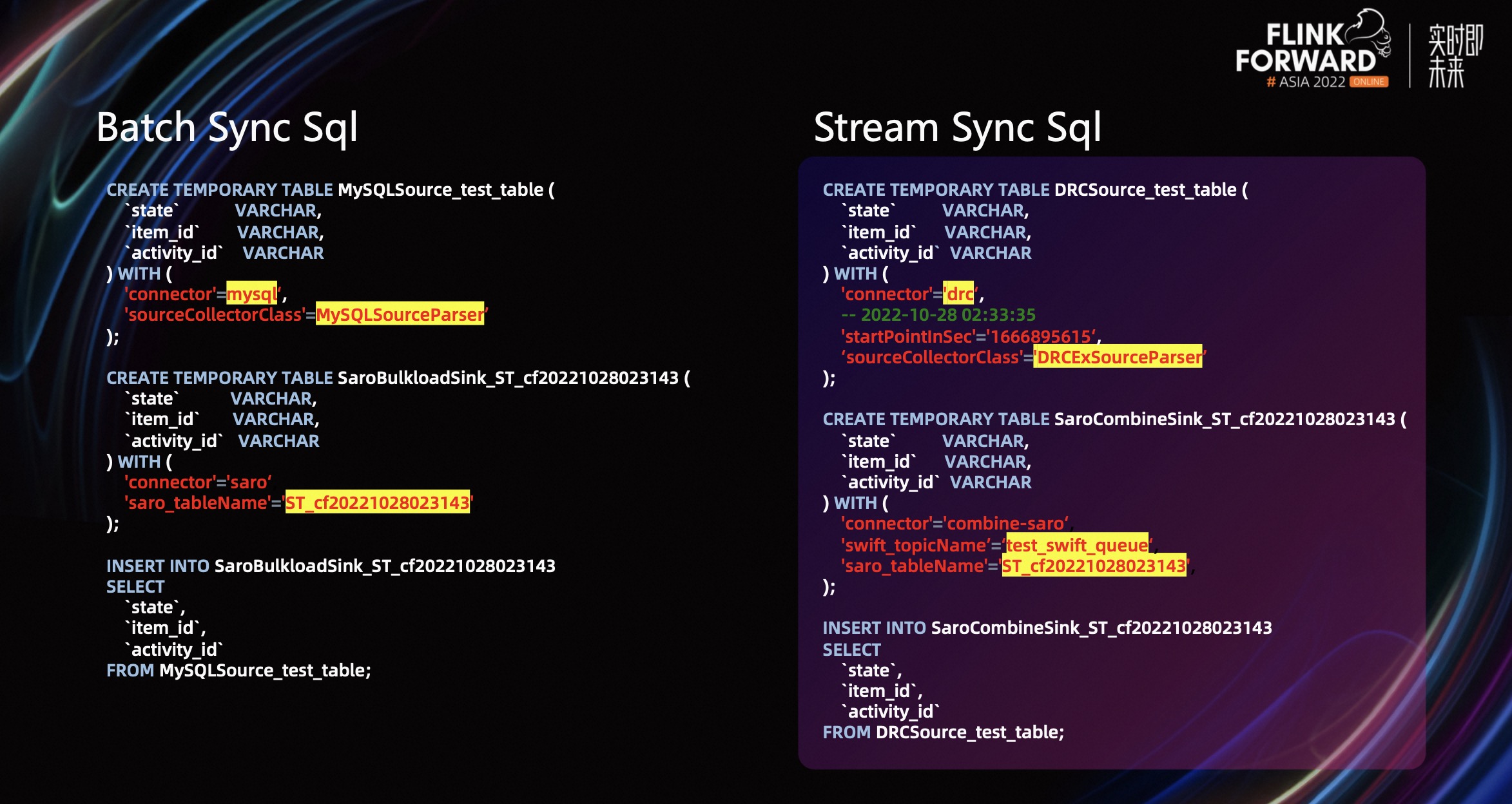Viewport: 1512px width, 804px height.
Task: Click the highlighted saro_tableName value in Batch Sql
Action: click(x=378, y=503)
